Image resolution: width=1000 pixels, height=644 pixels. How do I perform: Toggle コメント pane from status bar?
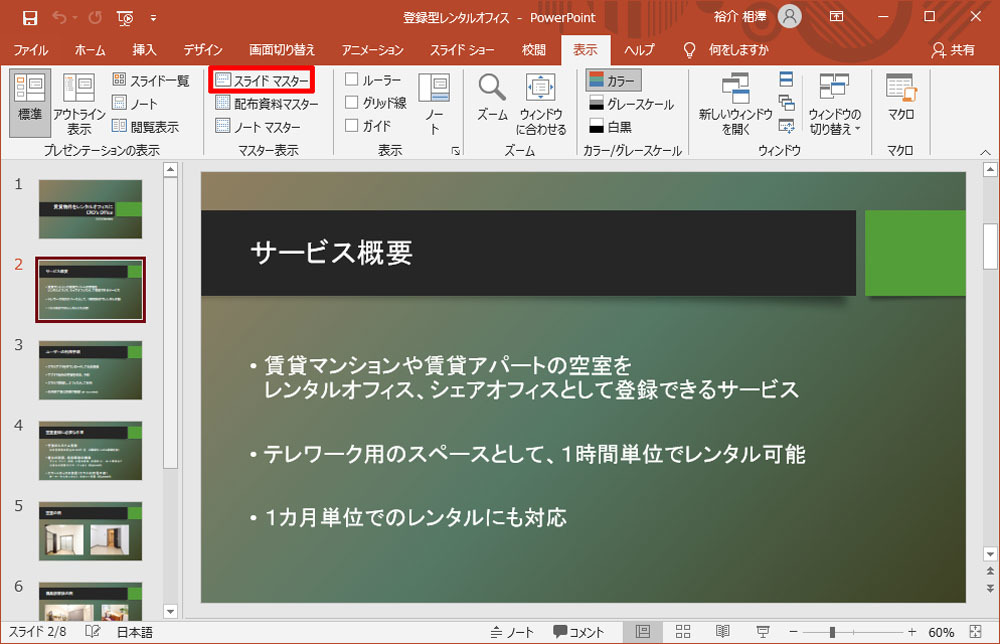(x=578, y=632)
